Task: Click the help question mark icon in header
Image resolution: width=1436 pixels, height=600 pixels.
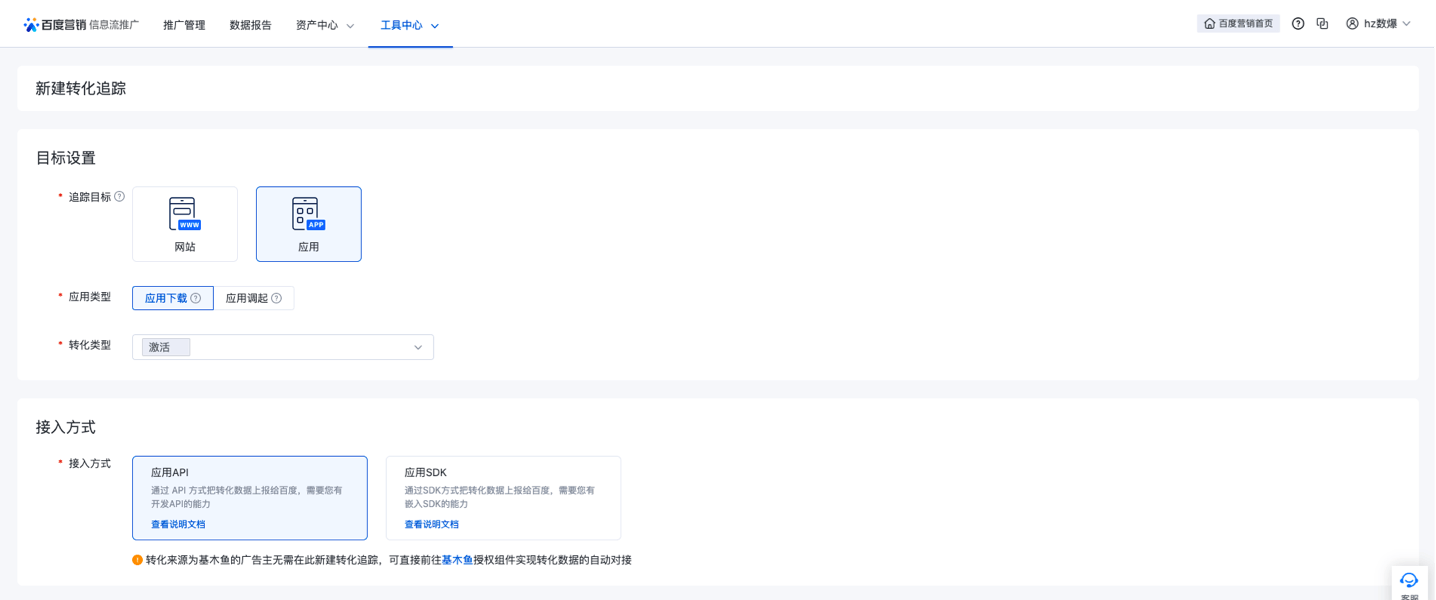Action: tap(1298, 24)
